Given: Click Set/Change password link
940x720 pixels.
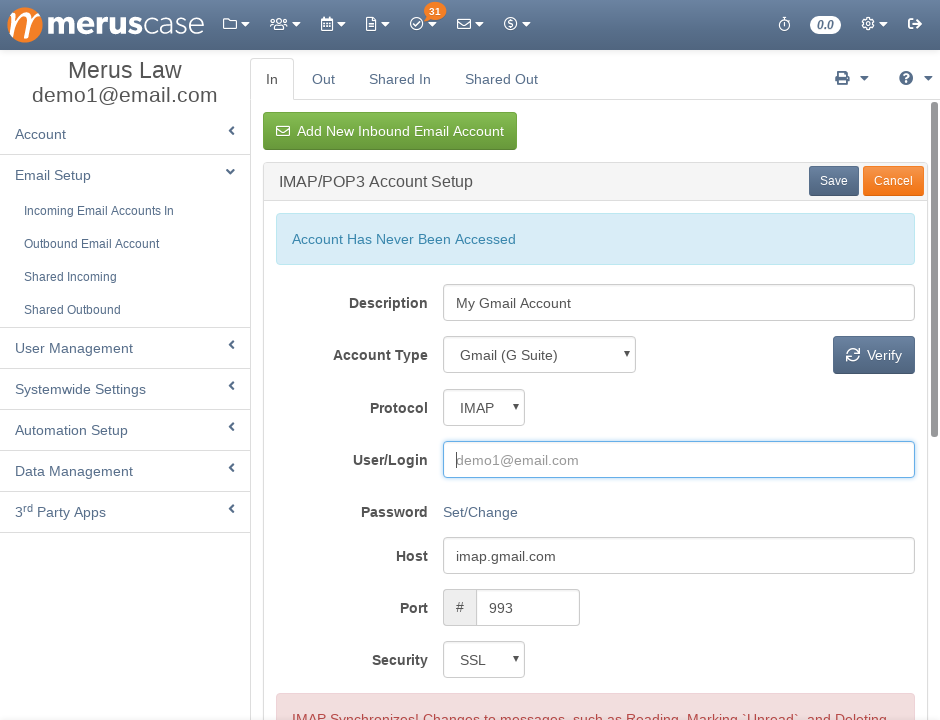Looking at the screenshot, I should (480, 512).
